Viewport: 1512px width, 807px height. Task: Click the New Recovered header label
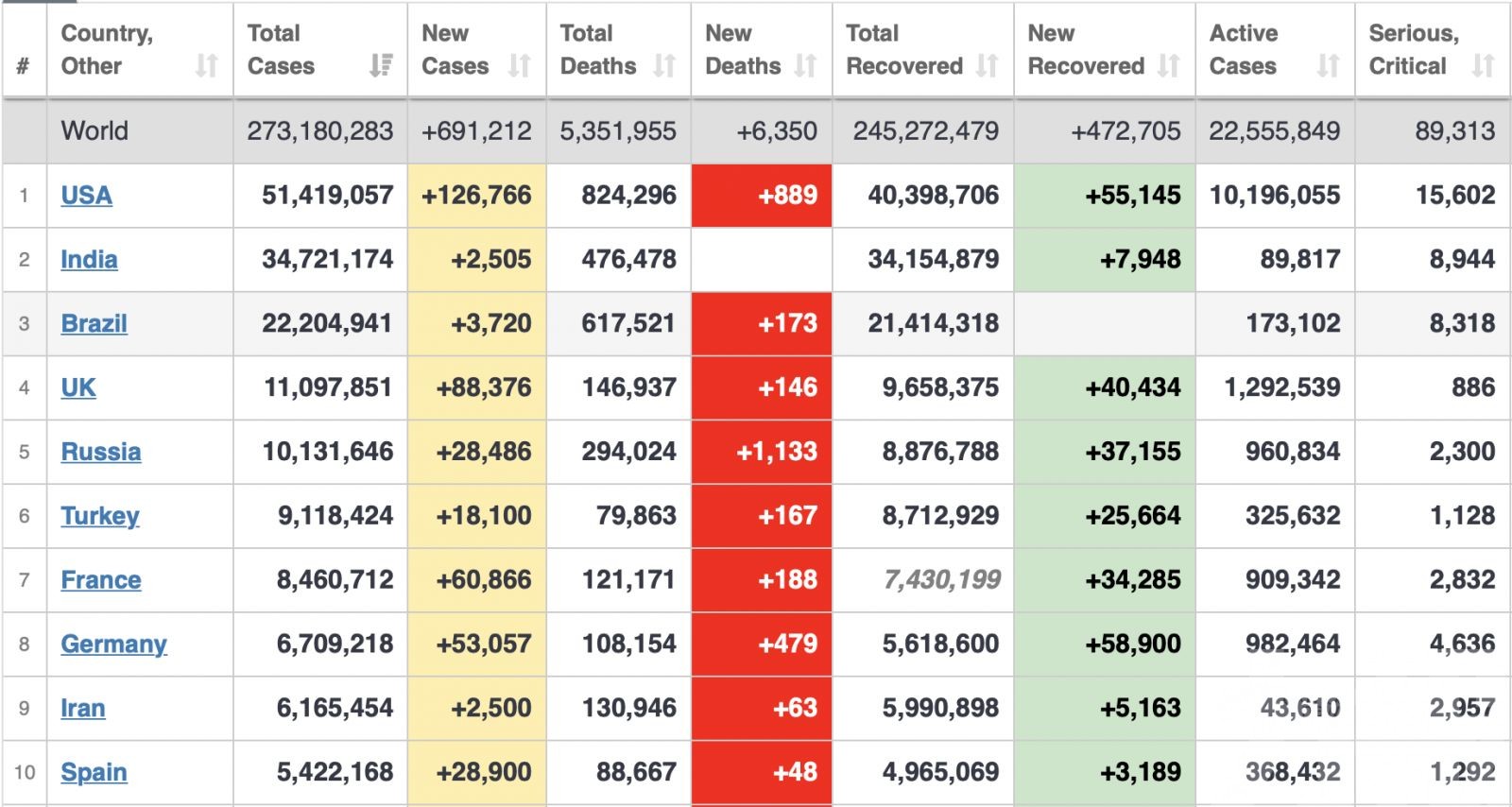coord(1086,49)
